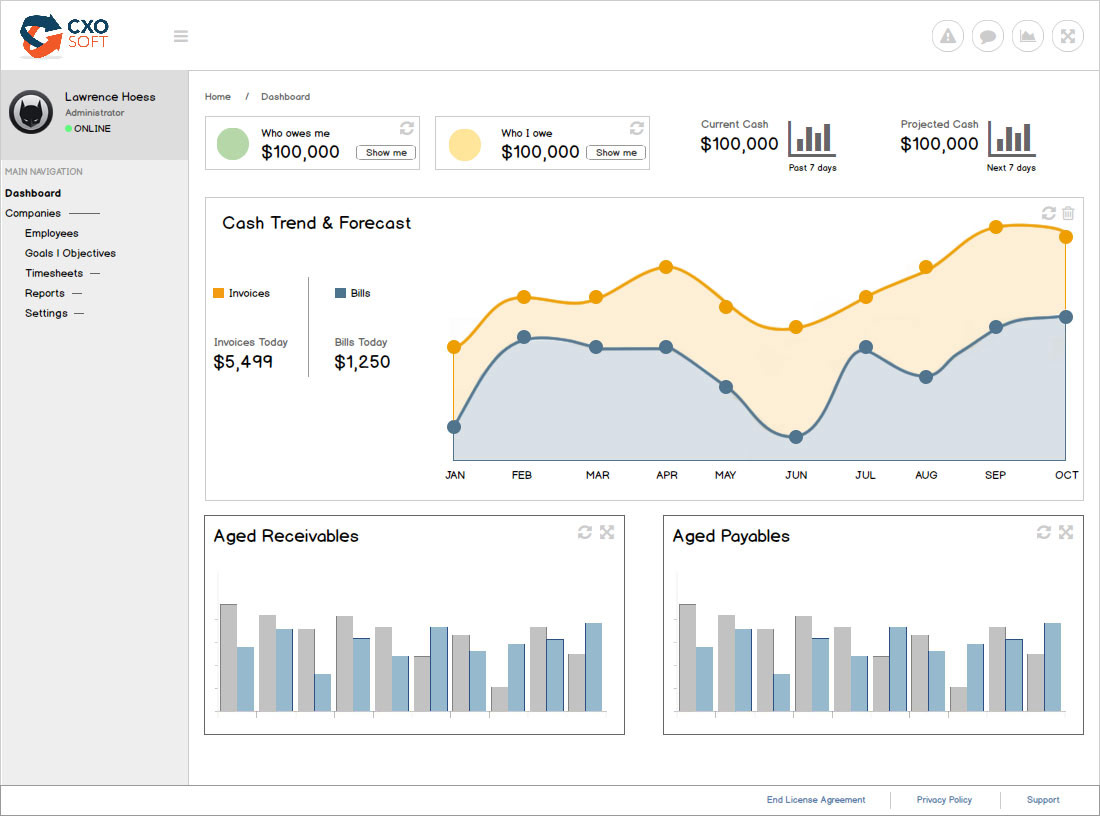Click the hamburger menu icon
The height and width of the screenshot is (816, 1100).
point(181,37)
